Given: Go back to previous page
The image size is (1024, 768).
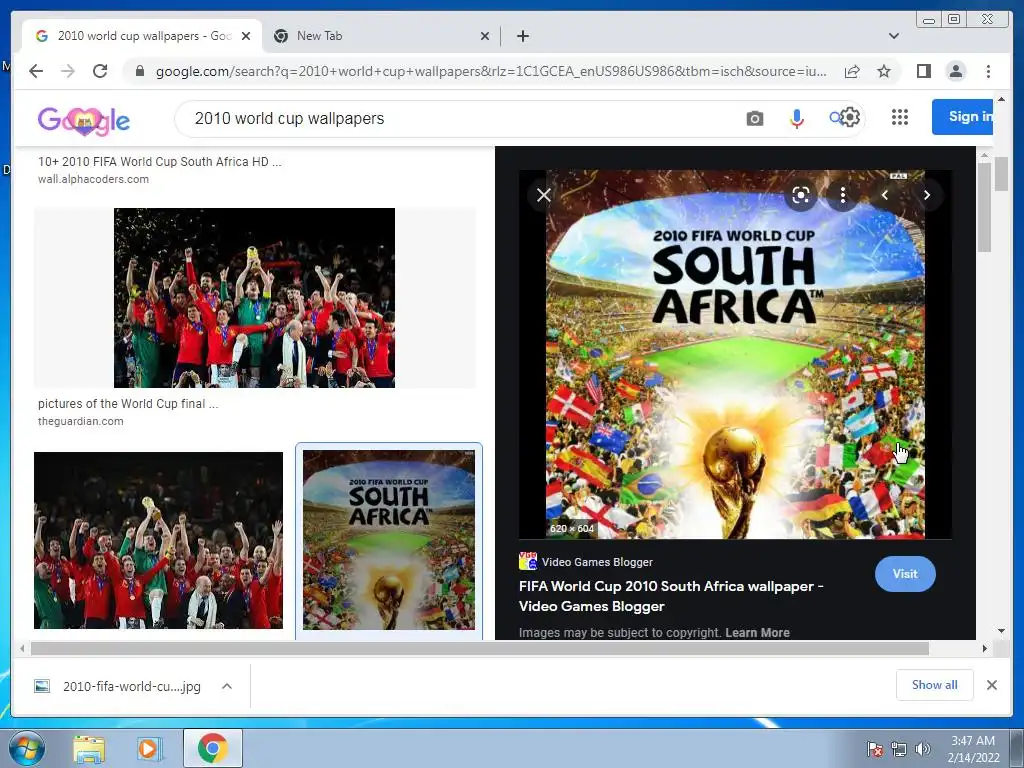Looking at the screenshot, I should coord(36,71).
